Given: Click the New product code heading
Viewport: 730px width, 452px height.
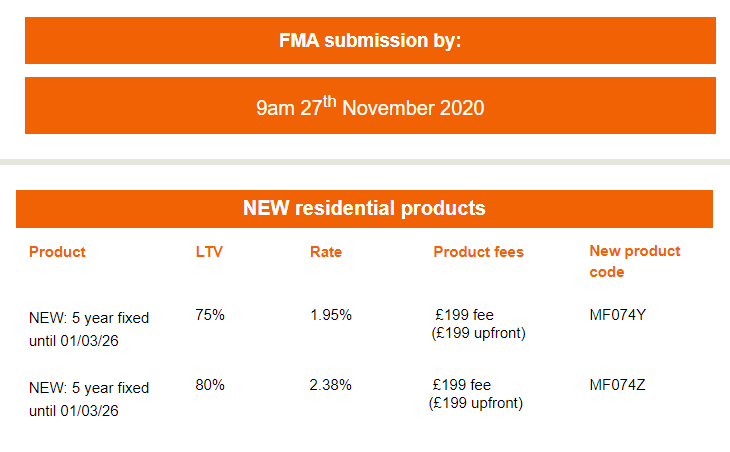Looking at the screenshot, I should (635, 261).
